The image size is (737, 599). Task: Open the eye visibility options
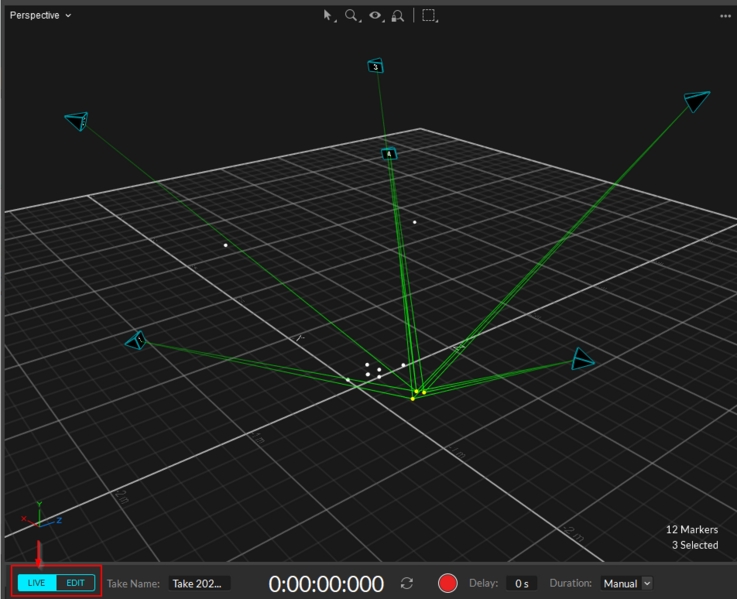[x=375, y=16]
